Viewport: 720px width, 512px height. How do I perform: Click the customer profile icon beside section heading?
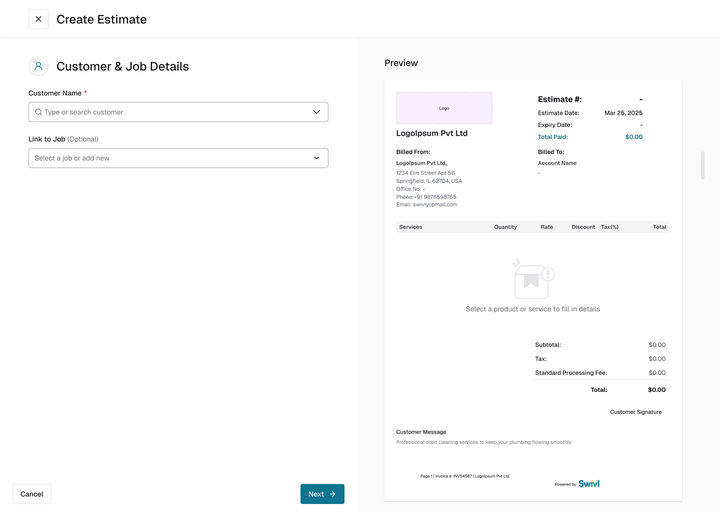pyautogui.click(x=39, y=66)
